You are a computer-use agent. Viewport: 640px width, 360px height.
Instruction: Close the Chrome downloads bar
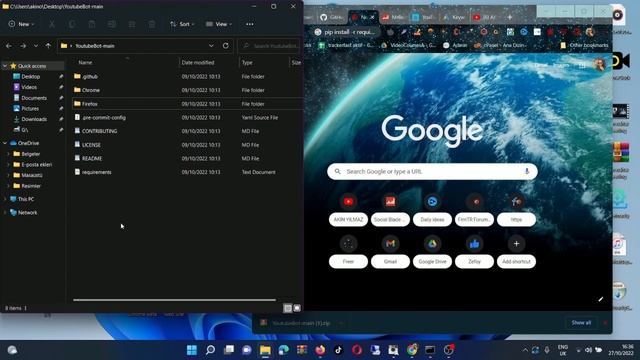(x=605, y=323)
